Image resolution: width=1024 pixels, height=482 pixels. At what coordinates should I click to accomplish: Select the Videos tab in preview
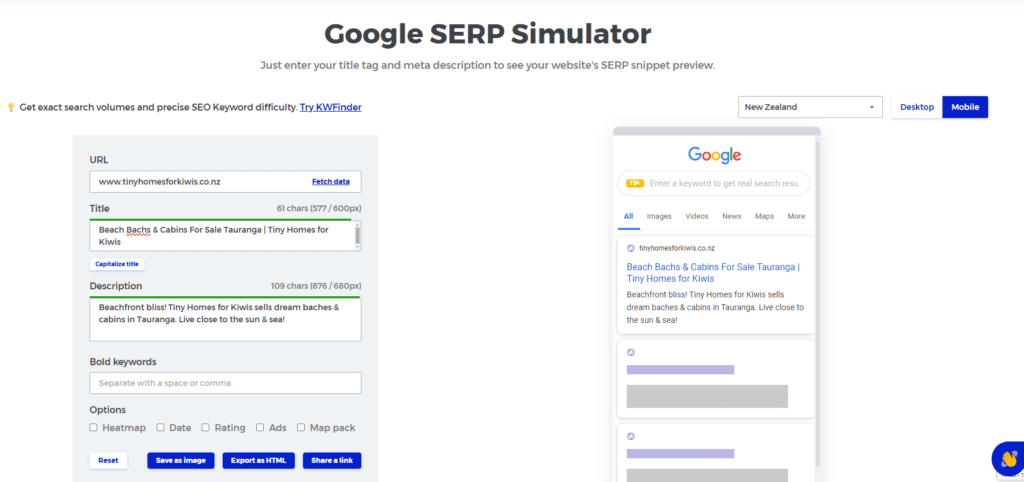click(697, 216)
